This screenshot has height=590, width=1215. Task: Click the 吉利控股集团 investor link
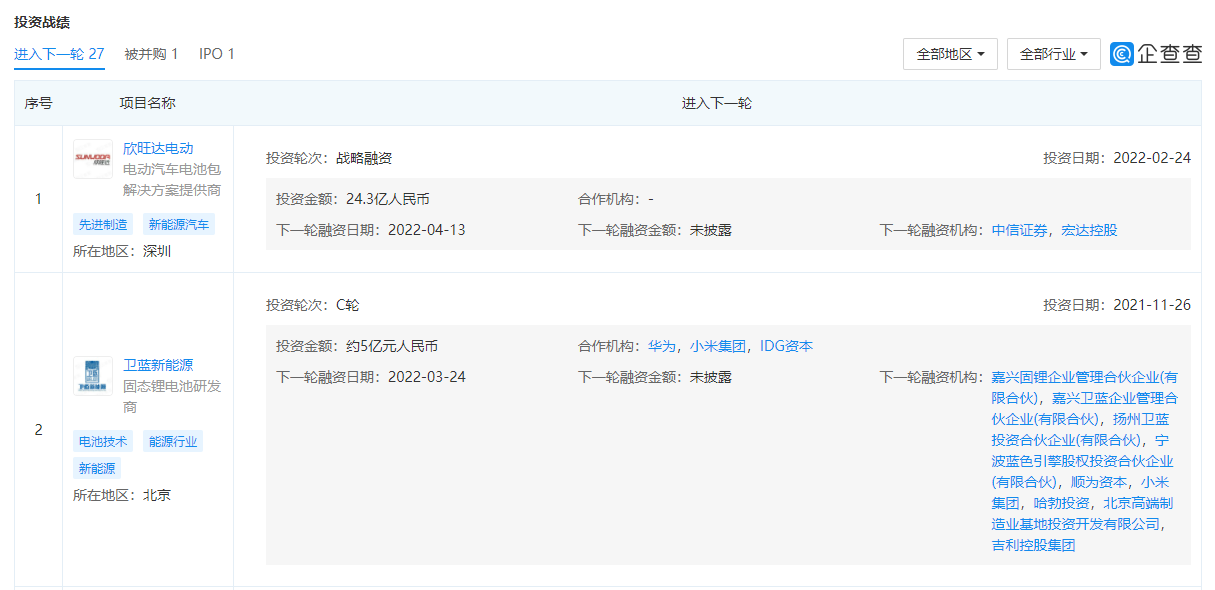1033,545
